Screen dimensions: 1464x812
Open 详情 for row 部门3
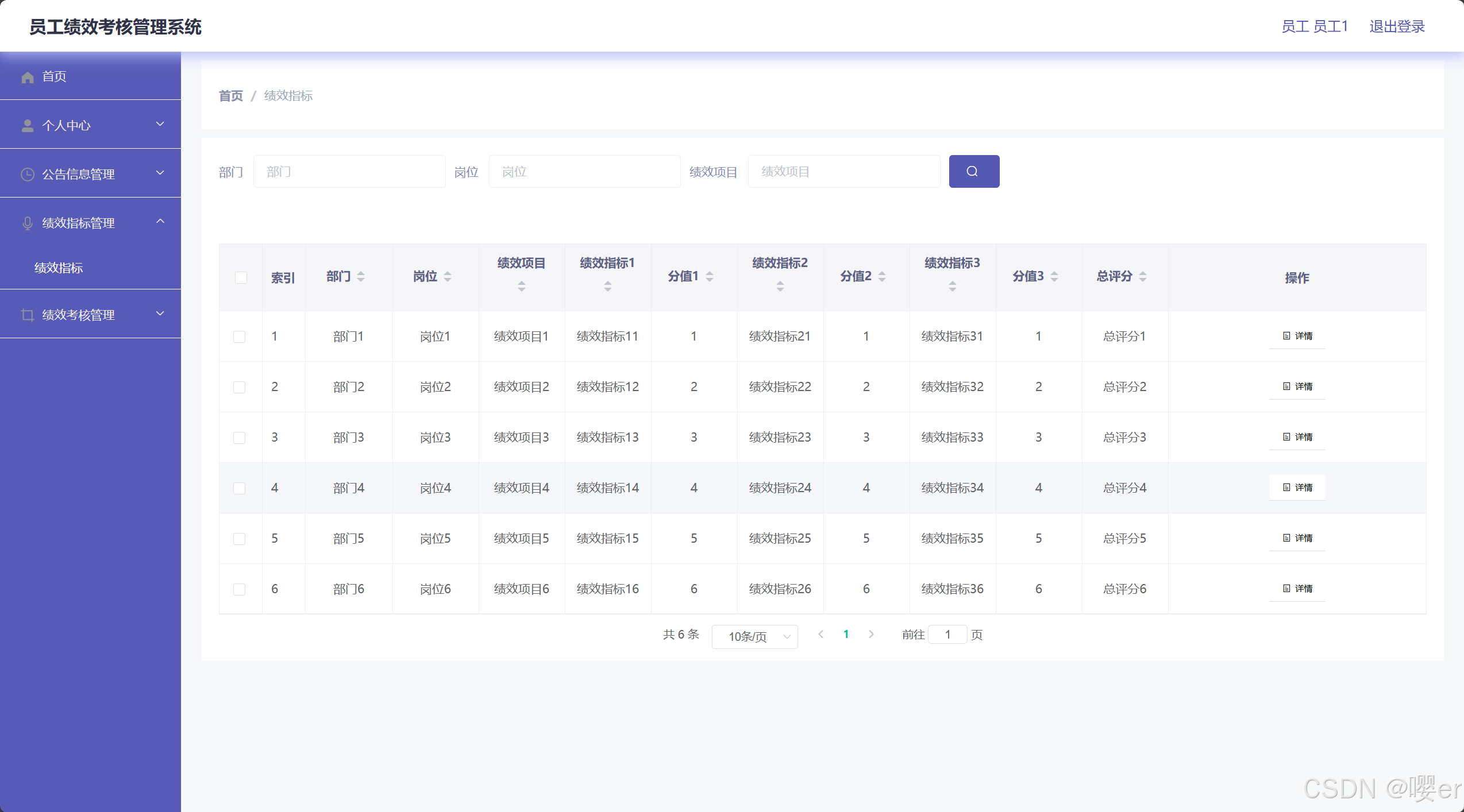[1297, 437]
